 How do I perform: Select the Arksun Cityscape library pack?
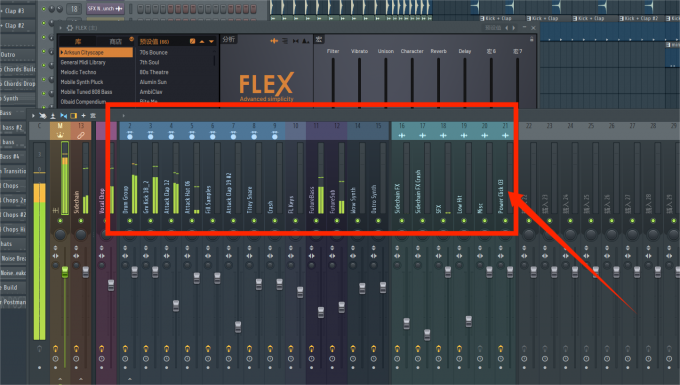[x=96, y=52]
